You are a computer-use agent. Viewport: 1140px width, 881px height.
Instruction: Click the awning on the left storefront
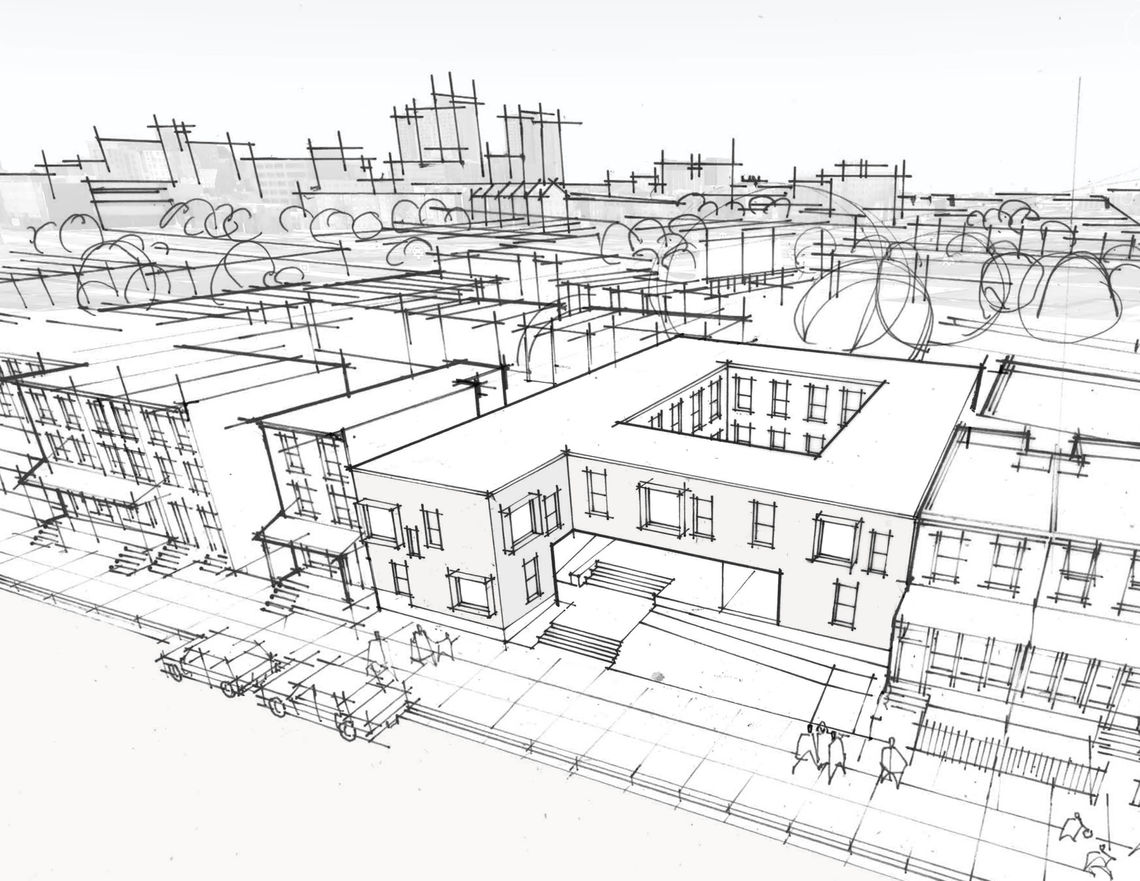coord(310,535)
